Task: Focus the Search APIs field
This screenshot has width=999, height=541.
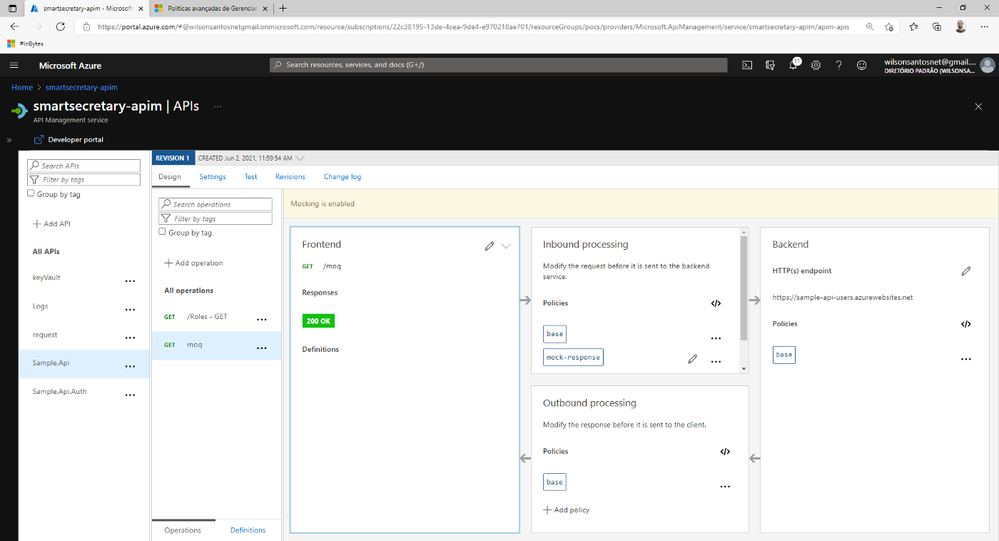Action: point(83,166)
